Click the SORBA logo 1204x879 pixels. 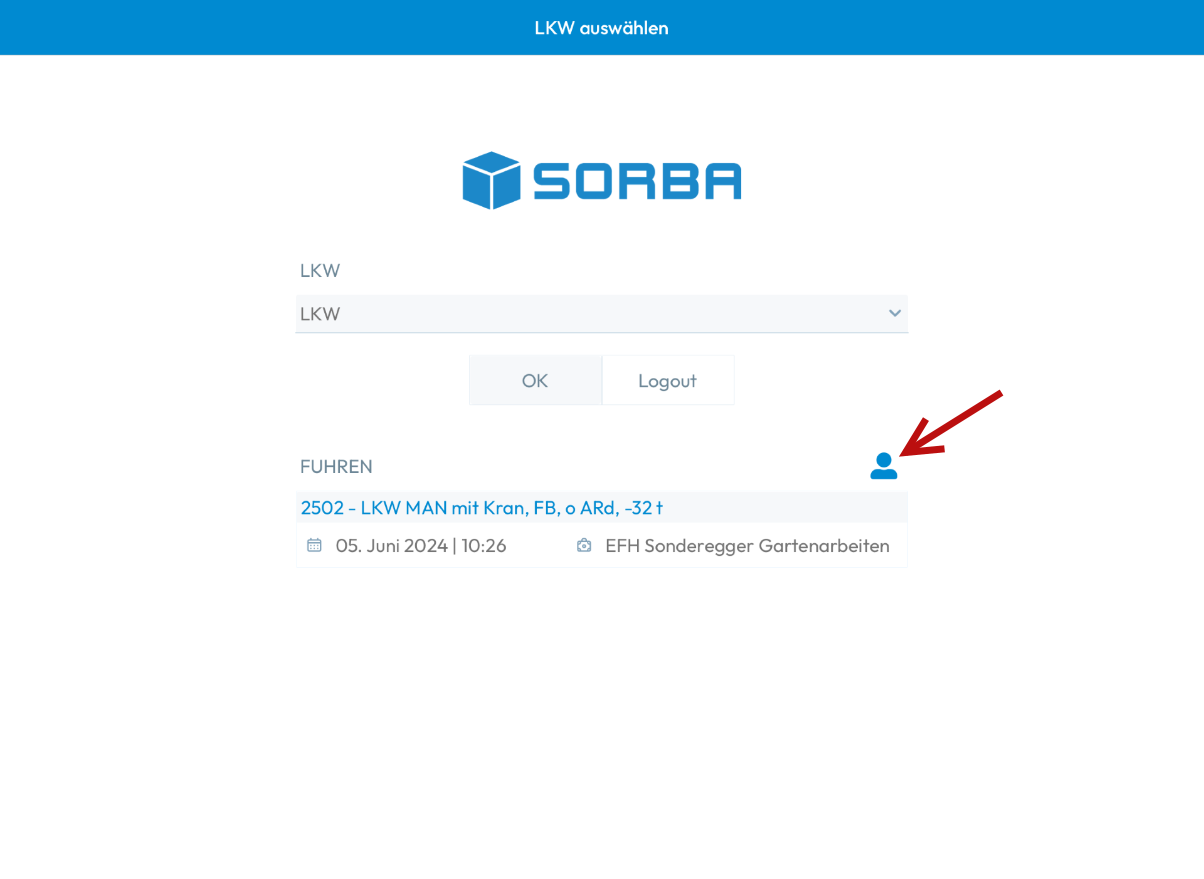[x=602, y=181]
